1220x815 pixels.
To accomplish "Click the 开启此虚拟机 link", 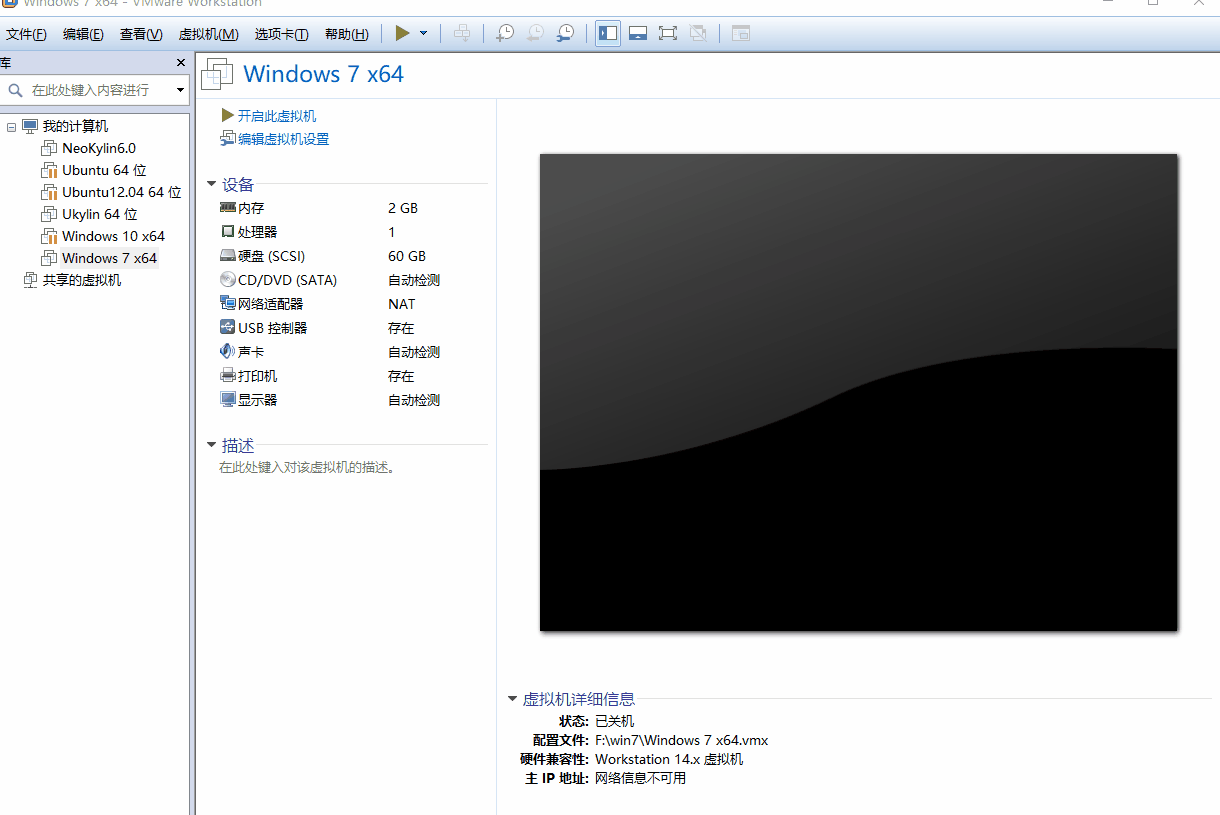I will (x=277, y=116).
